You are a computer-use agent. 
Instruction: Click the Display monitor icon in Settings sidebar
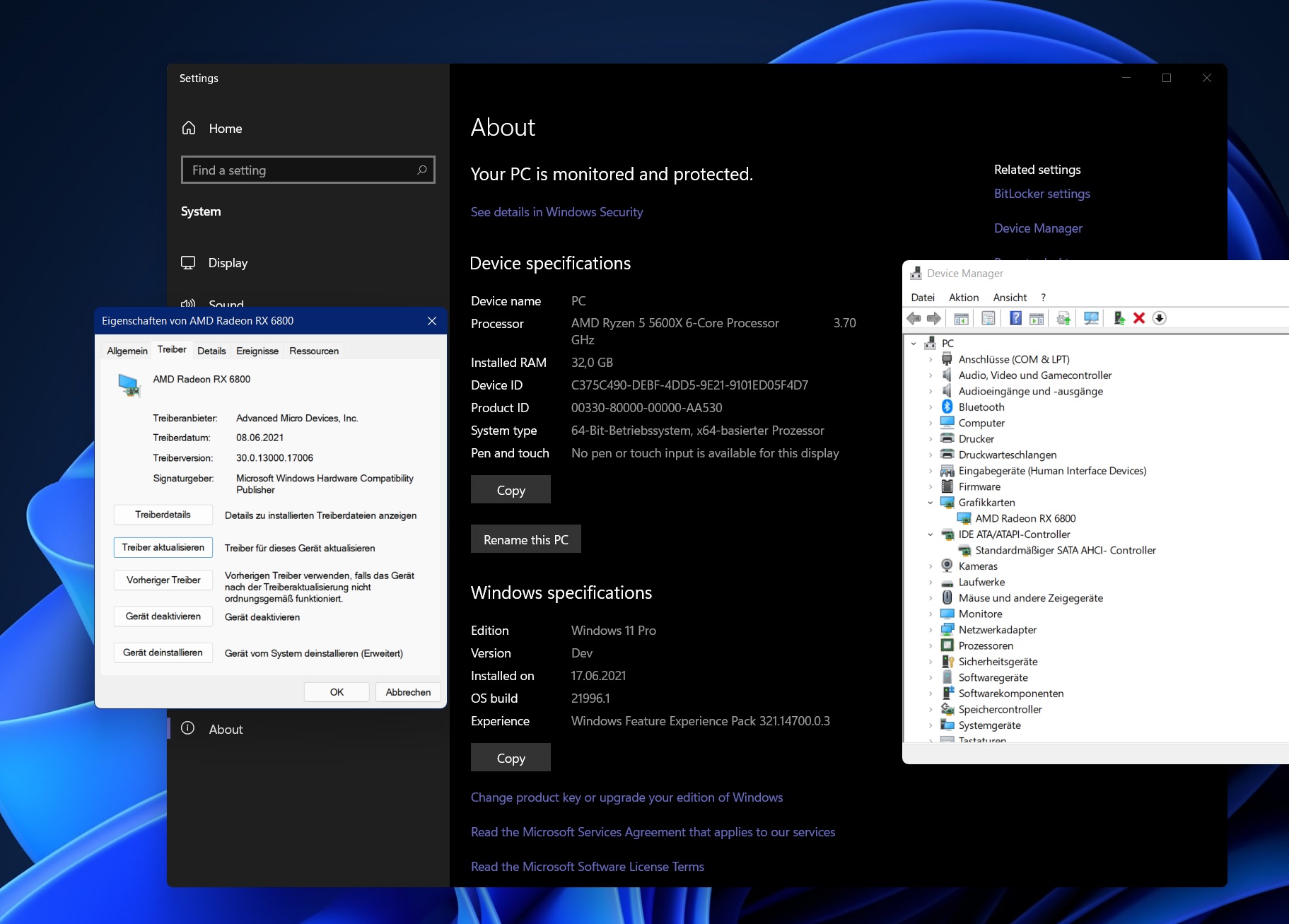[188, 262]
